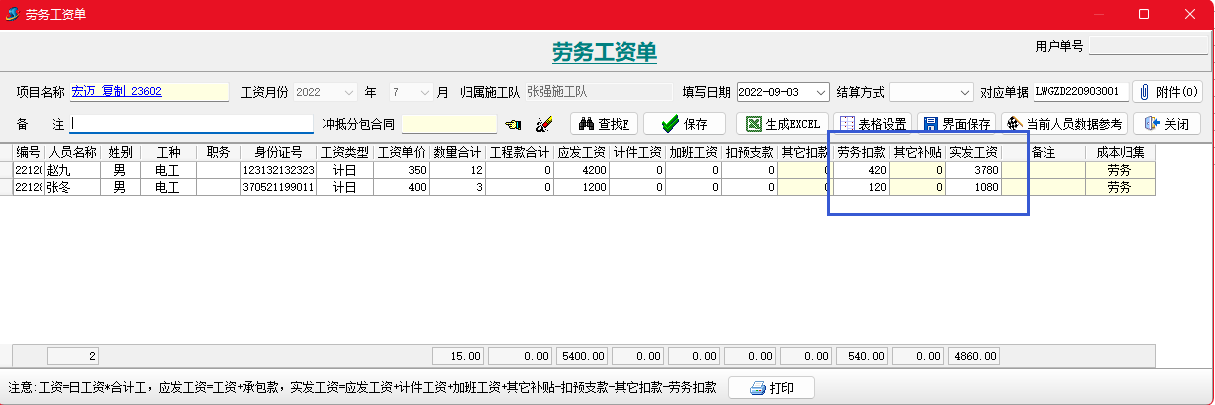Export table using 生成EXCEL button
The height and width of the screenshot is (405, 1215).
(x=781, y=124)
